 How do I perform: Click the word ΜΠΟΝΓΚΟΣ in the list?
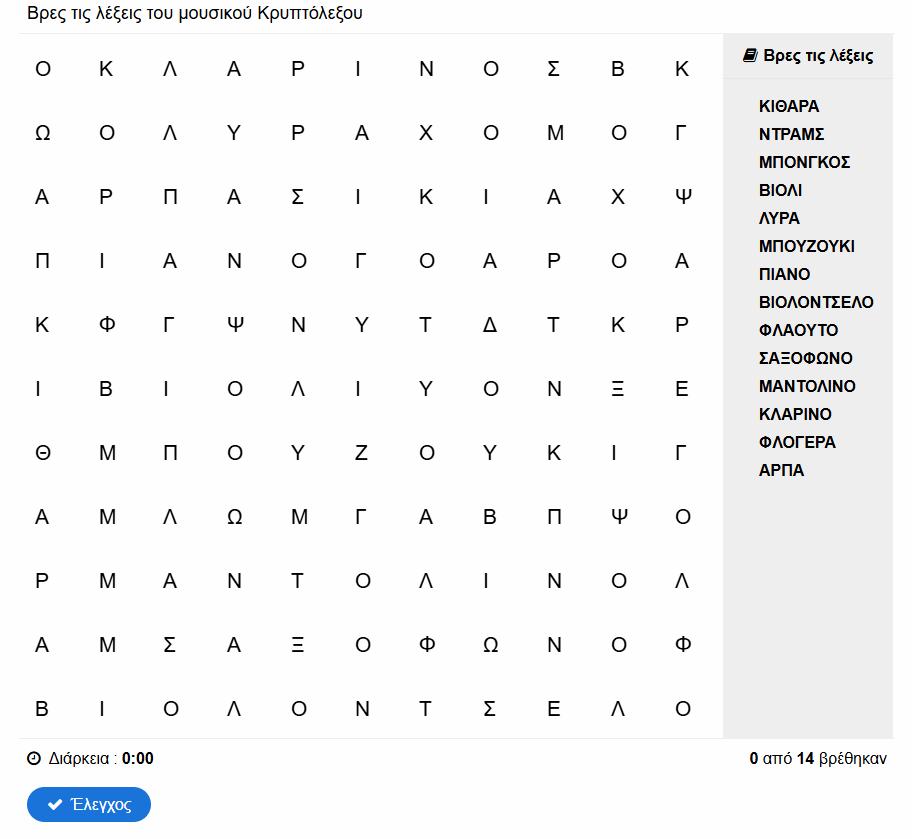[x=804, y=162]
